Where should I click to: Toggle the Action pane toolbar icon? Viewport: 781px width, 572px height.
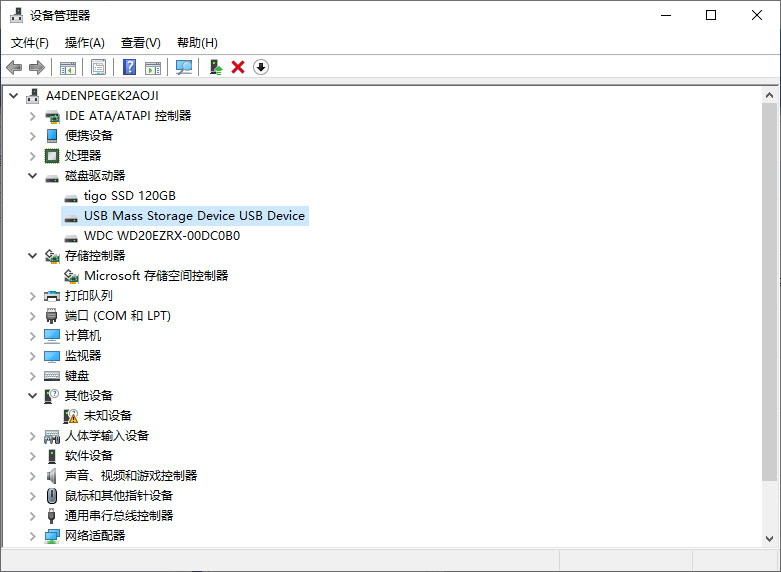coord(153,67)
